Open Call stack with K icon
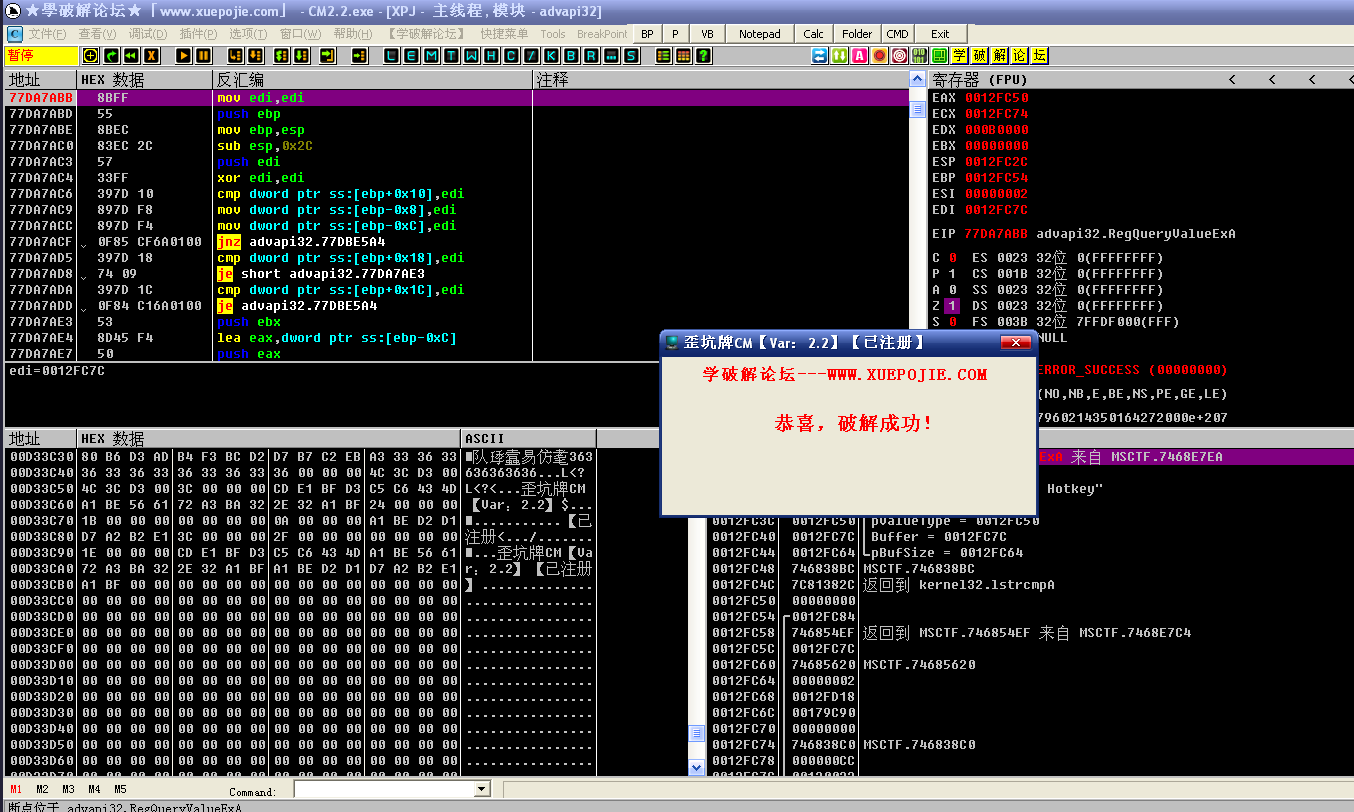 pyautogui.click(x=550, y=56)
